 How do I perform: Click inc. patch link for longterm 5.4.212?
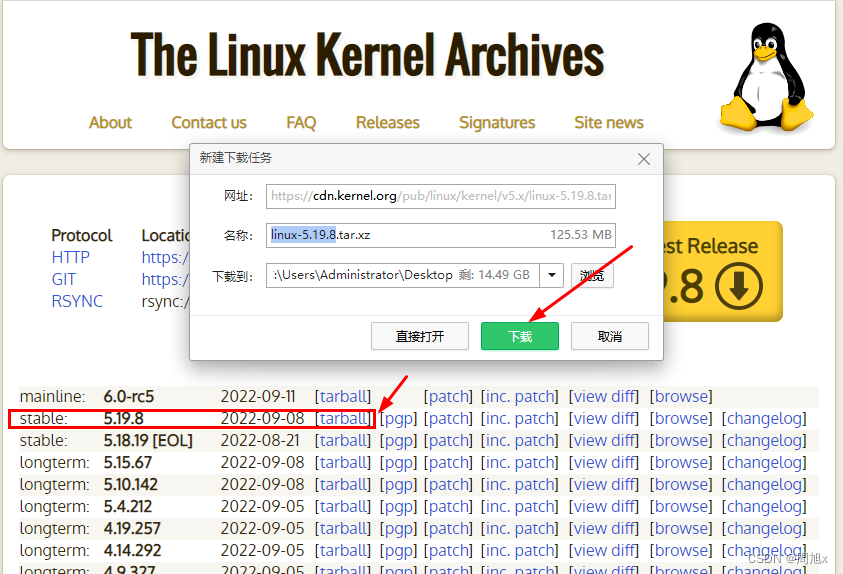pyautogui.click(x=519, y=507)
